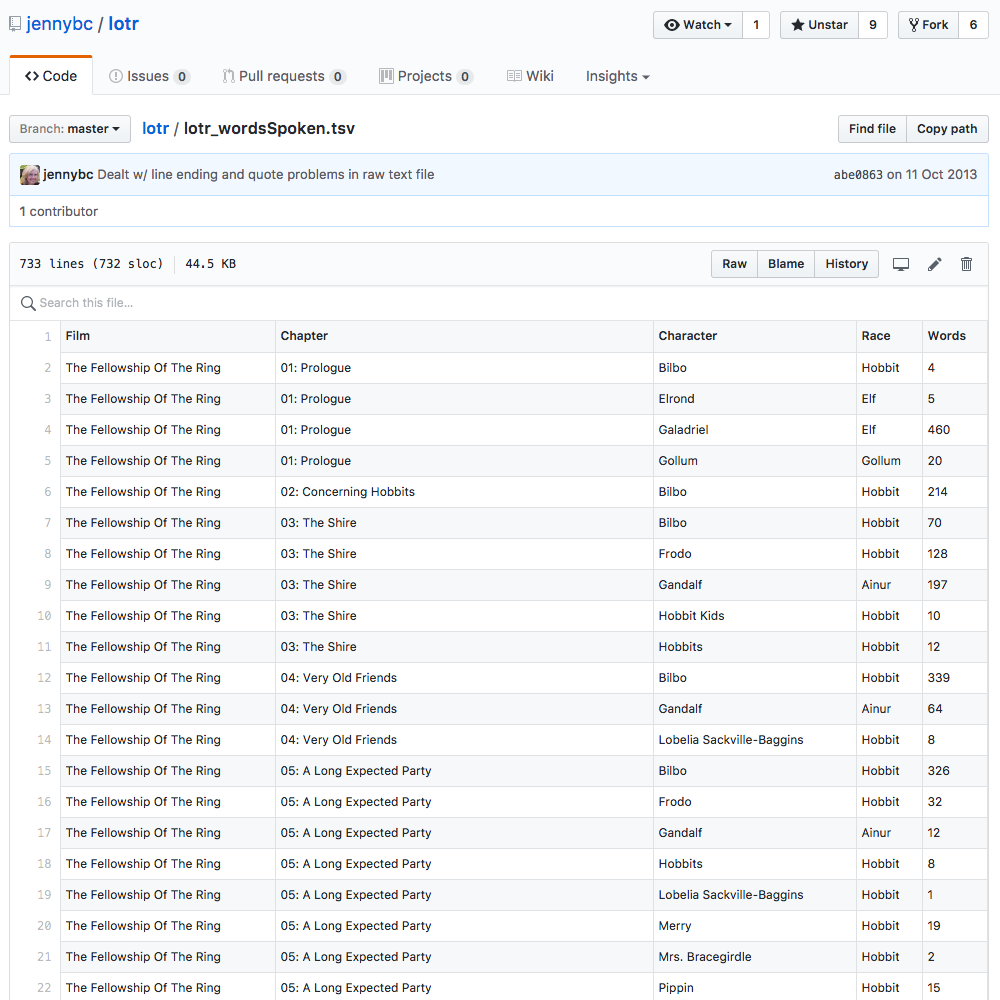Unstar the repository
1000x1000 pixels.
click(x=819, y=25)
